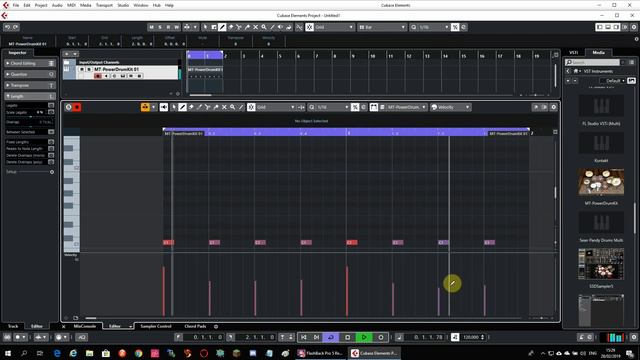Switch to the Track tab below inspector
Viewport: 640px width, 360px height.
(13, 326)
